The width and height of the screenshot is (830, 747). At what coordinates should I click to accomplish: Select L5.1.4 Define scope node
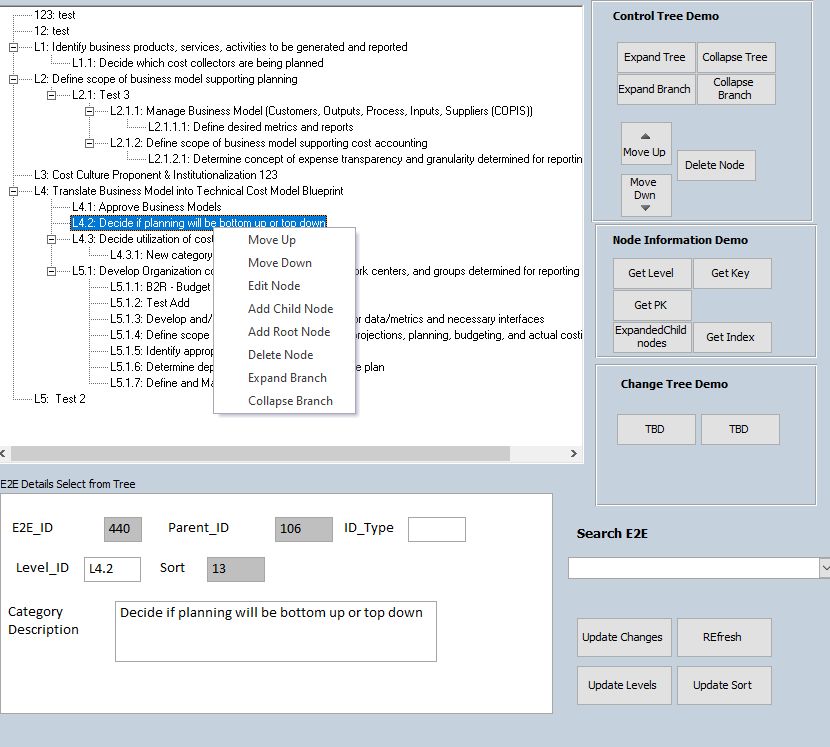tap(160, 335)
